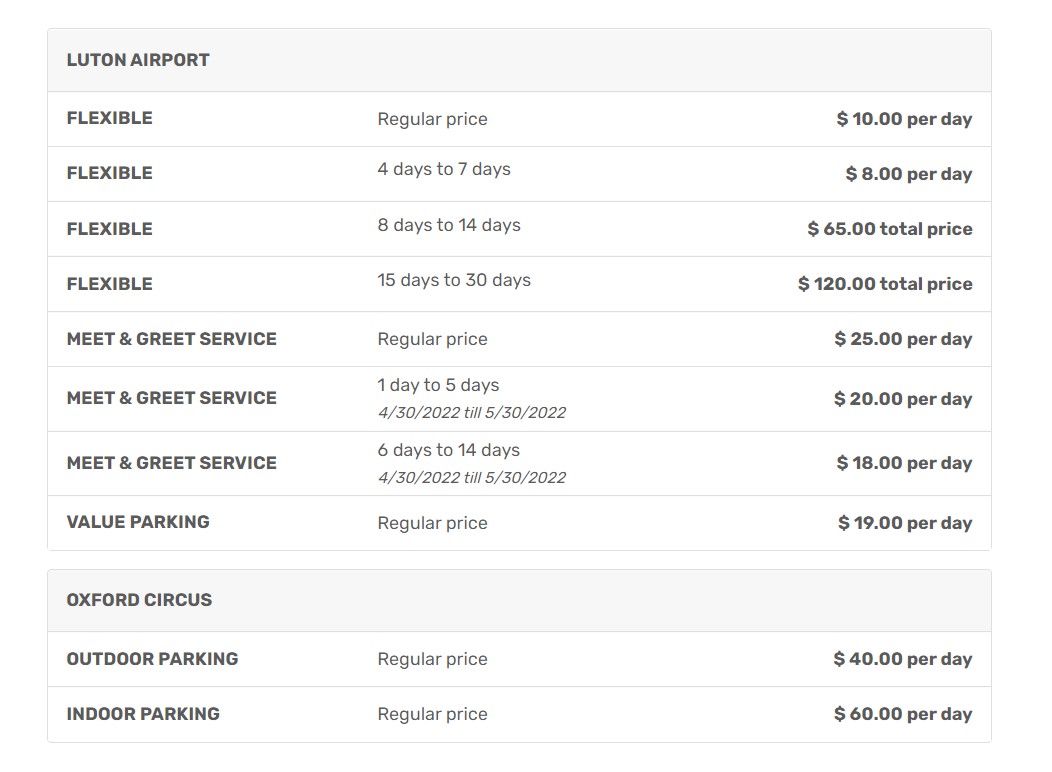Image resolution: width=1052 pixels, height=772 pixels.
Task: Click the "8 days to 14 days" text
Action: click(449, 225)
